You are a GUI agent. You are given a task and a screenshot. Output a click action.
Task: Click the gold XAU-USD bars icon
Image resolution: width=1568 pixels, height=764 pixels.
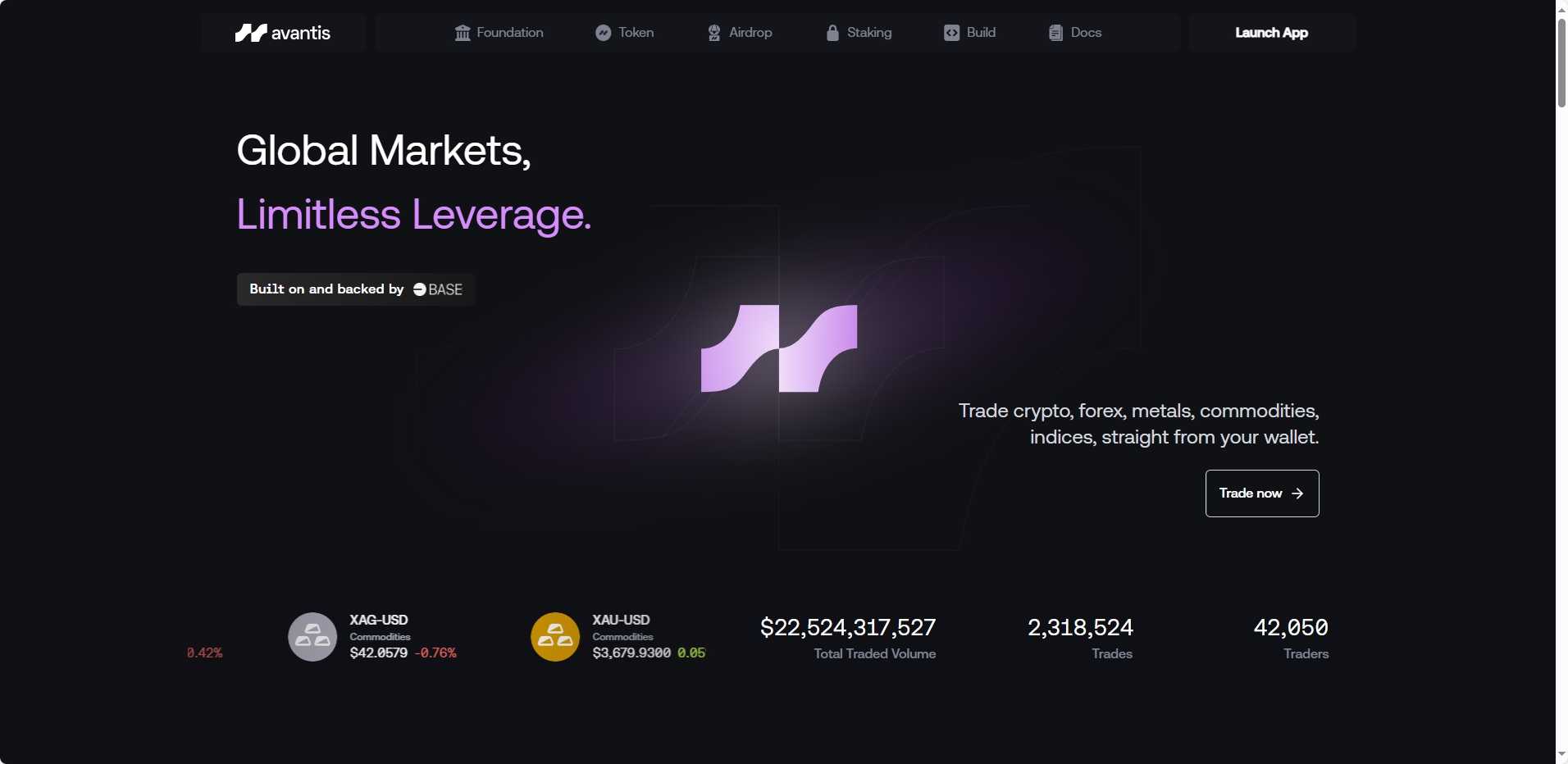tap(555, 637)
